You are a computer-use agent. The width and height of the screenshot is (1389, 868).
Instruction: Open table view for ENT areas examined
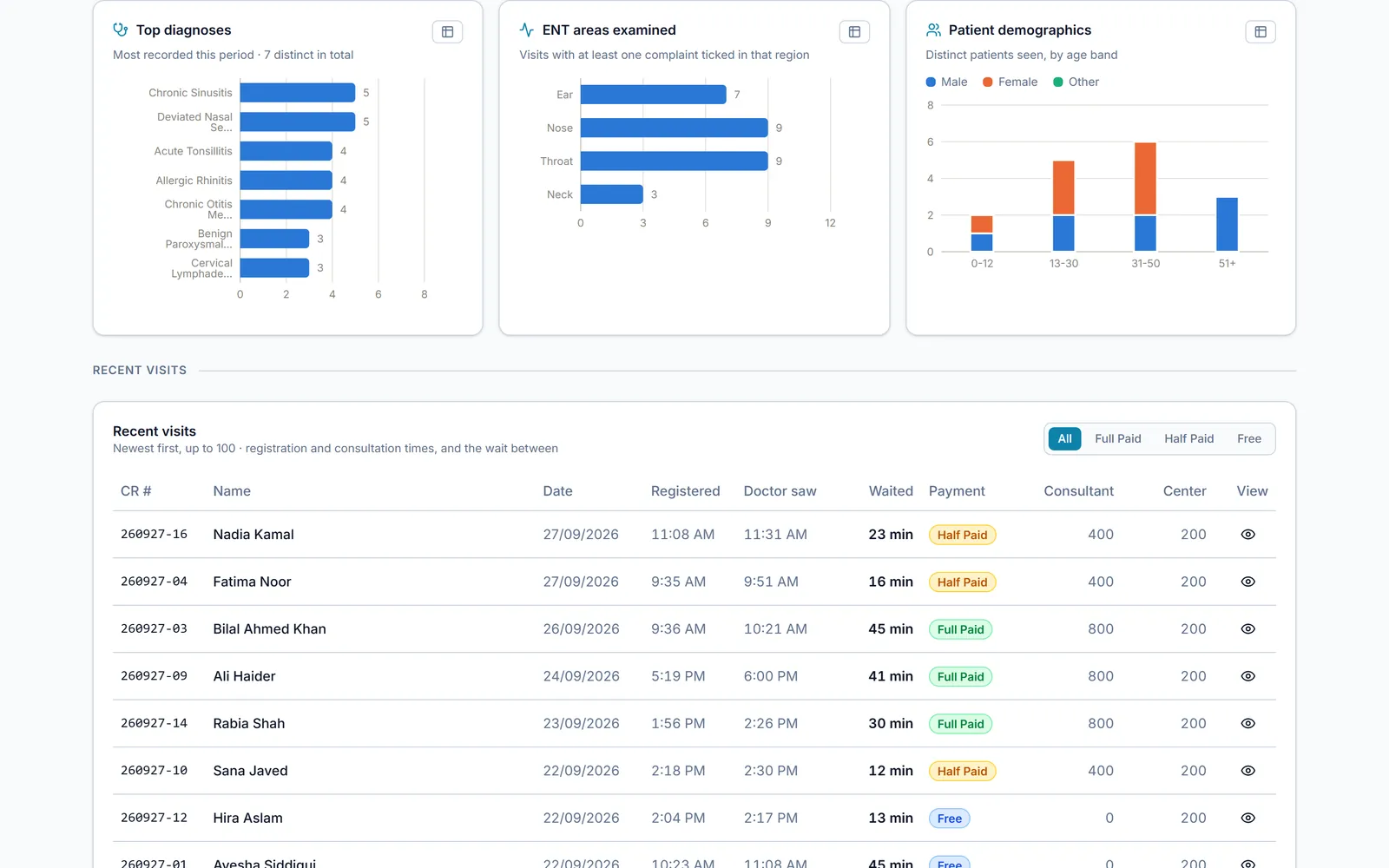tap(854, 32)
